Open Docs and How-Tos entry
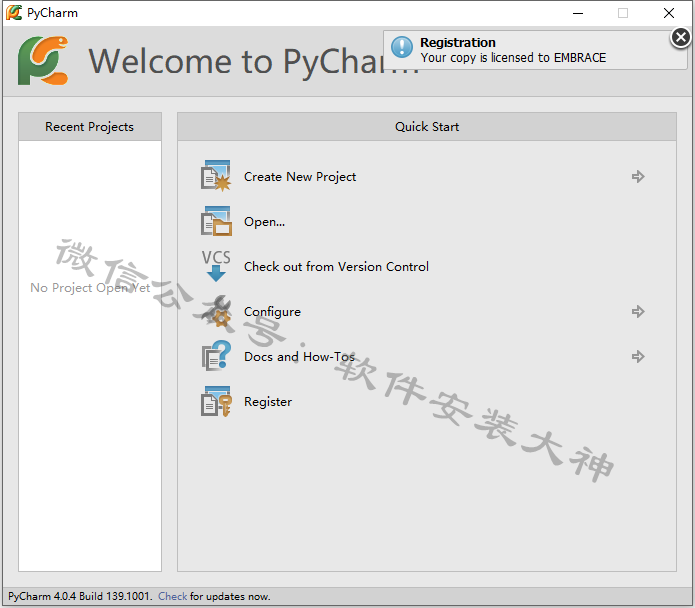Screen dimensions: 695x608 [299, 356]
